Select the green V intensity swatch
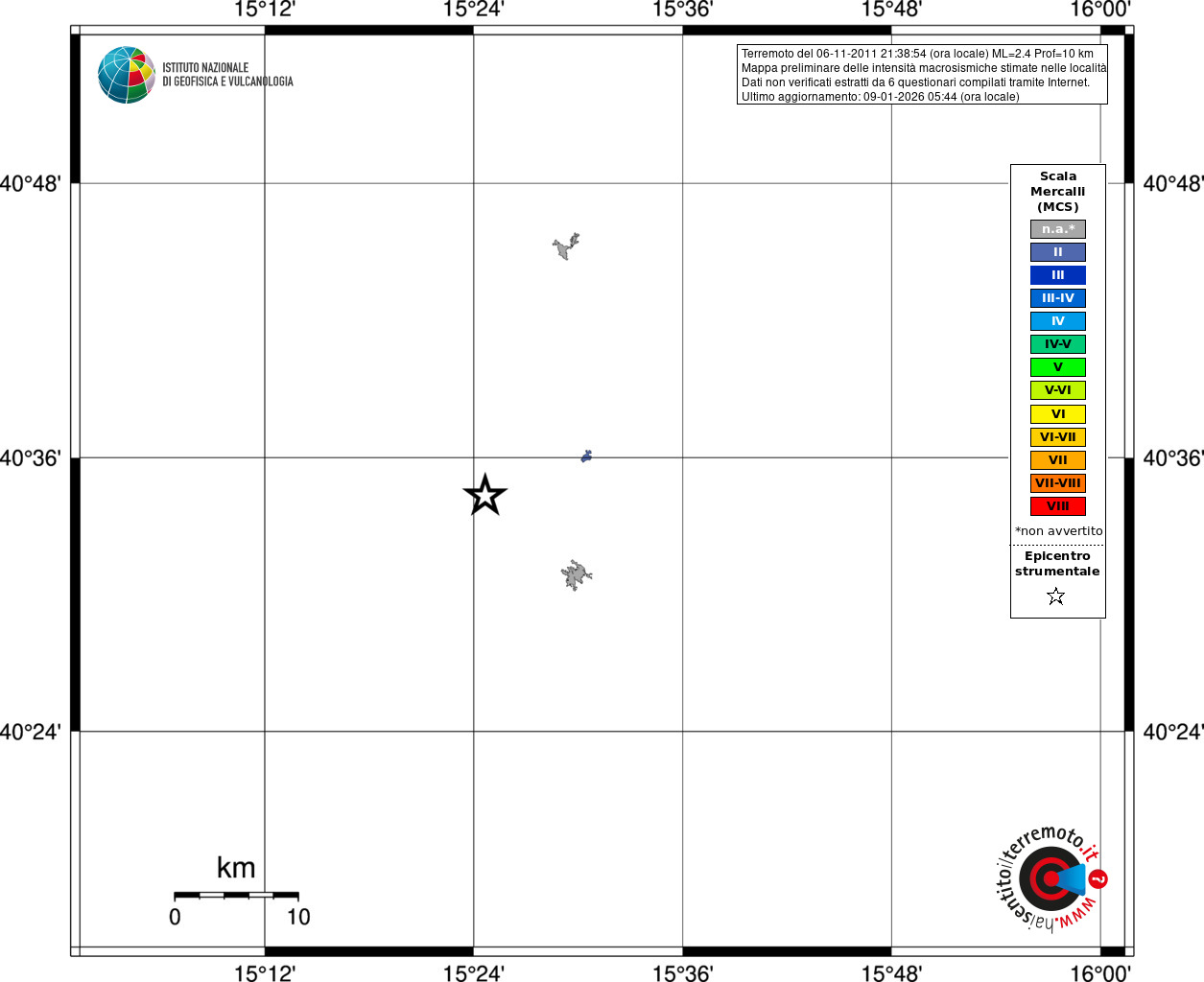1204x982 pixels. coord(1058,367)
